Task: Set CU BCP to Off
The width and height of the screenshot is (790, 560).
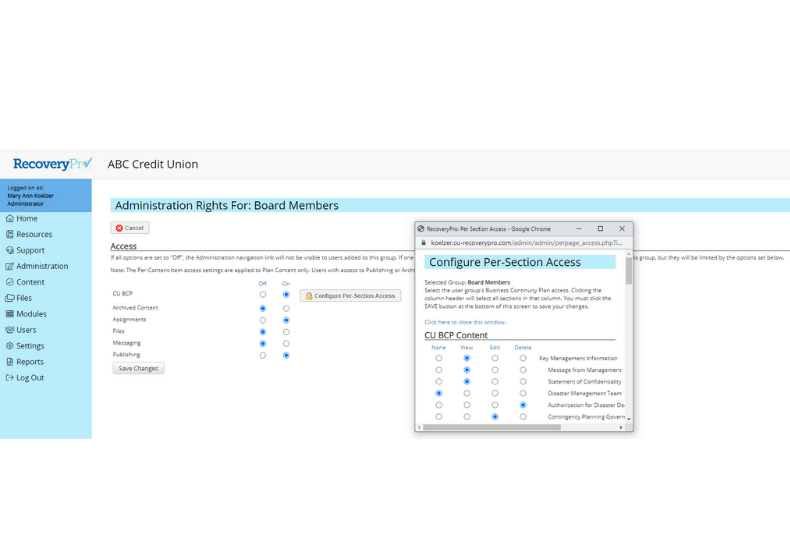Action: (262, 294)
